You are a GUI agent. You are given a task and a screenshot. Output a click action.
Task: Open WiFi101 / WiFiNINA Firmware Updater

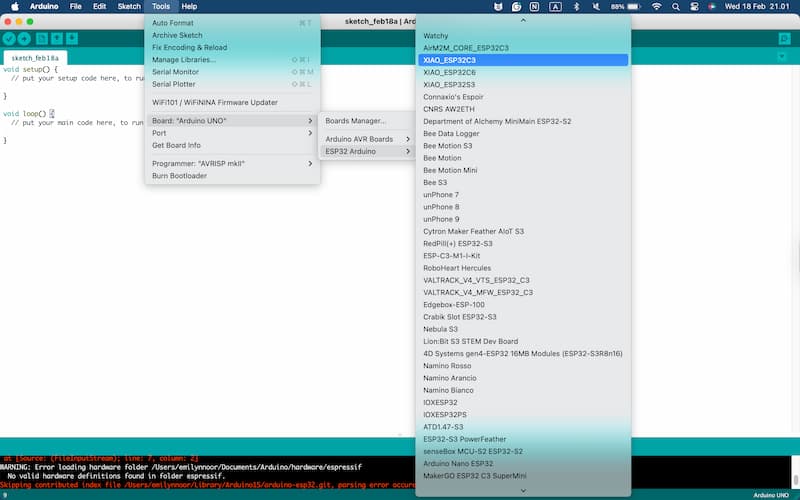coord(233,103)
